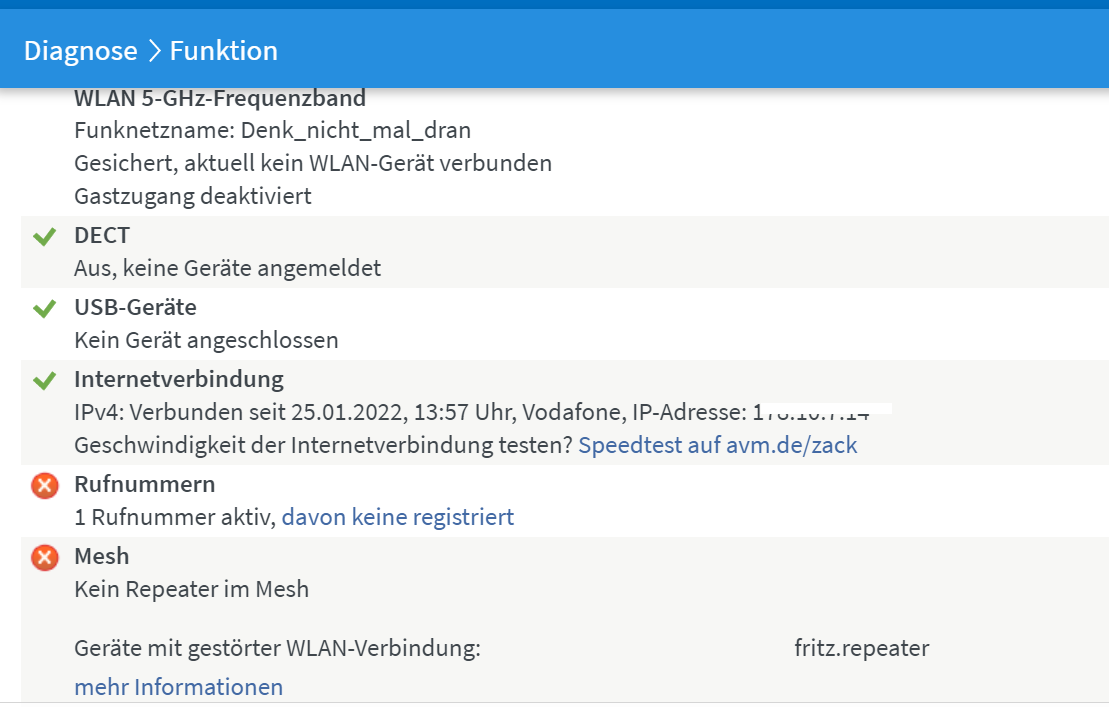Click the green checkmark for Internetverbindung
Screen dimensions: 1109x712
point(44,381)
